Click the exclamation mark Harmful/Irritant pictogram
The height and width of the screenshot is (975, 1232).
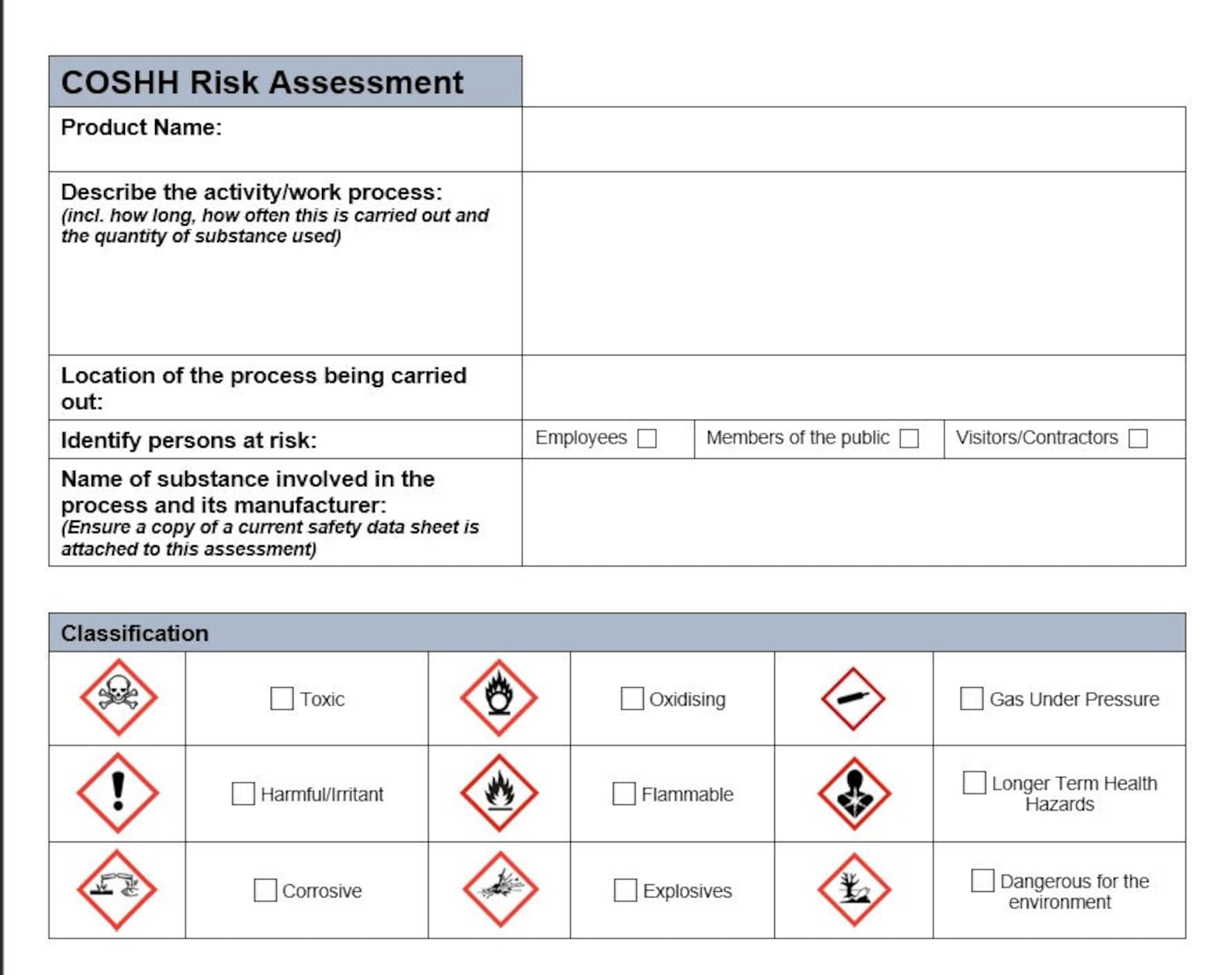(x=118, y=793)
